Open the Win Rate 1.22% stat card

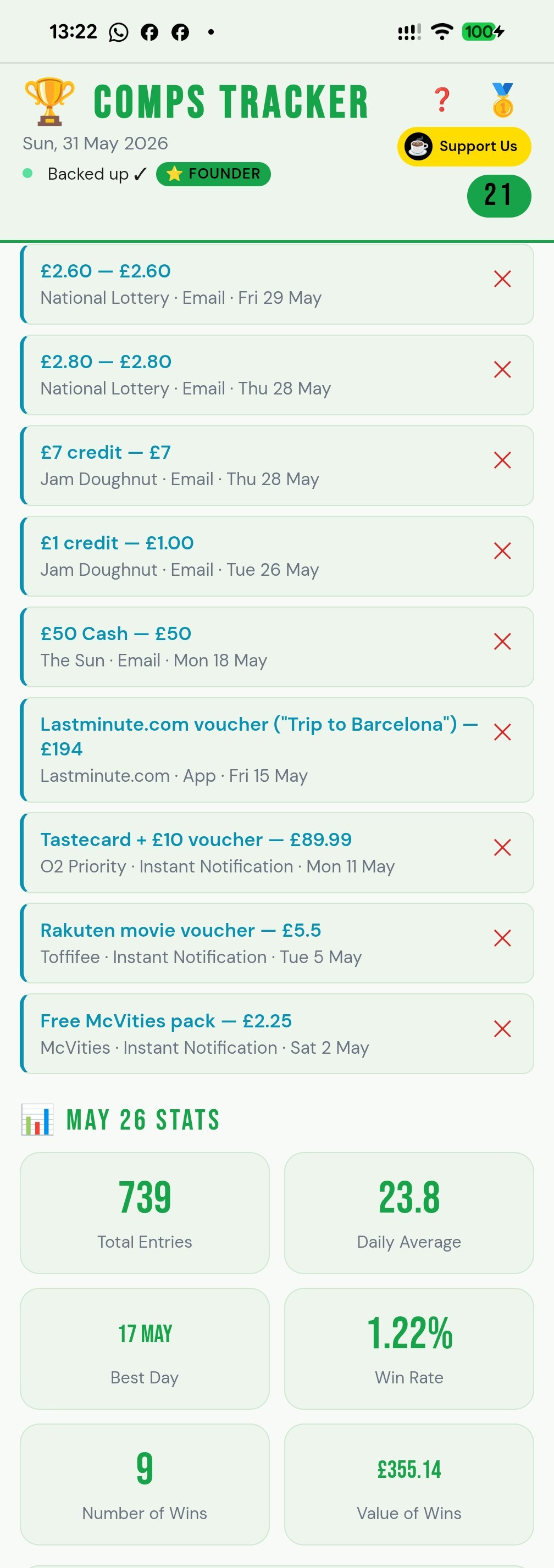point(409,1348)
